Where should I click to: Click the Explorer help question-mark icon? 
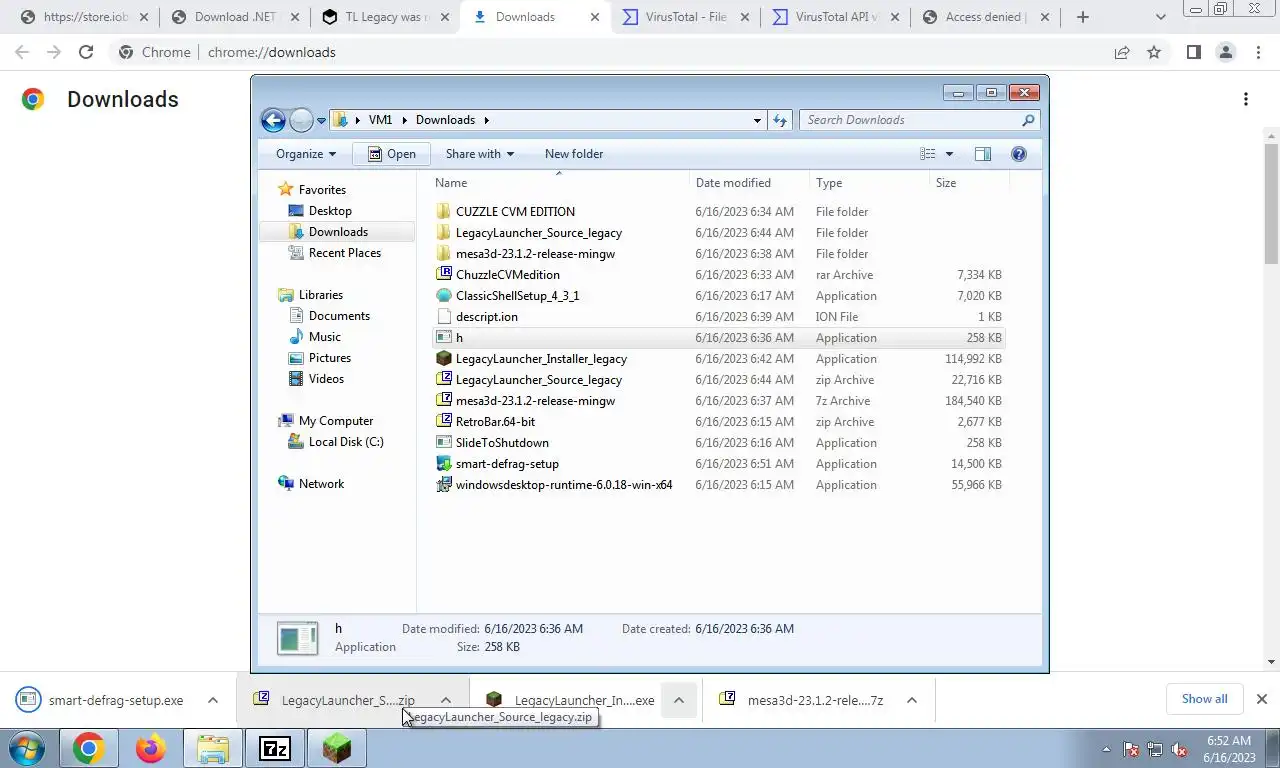(1019, 154)
